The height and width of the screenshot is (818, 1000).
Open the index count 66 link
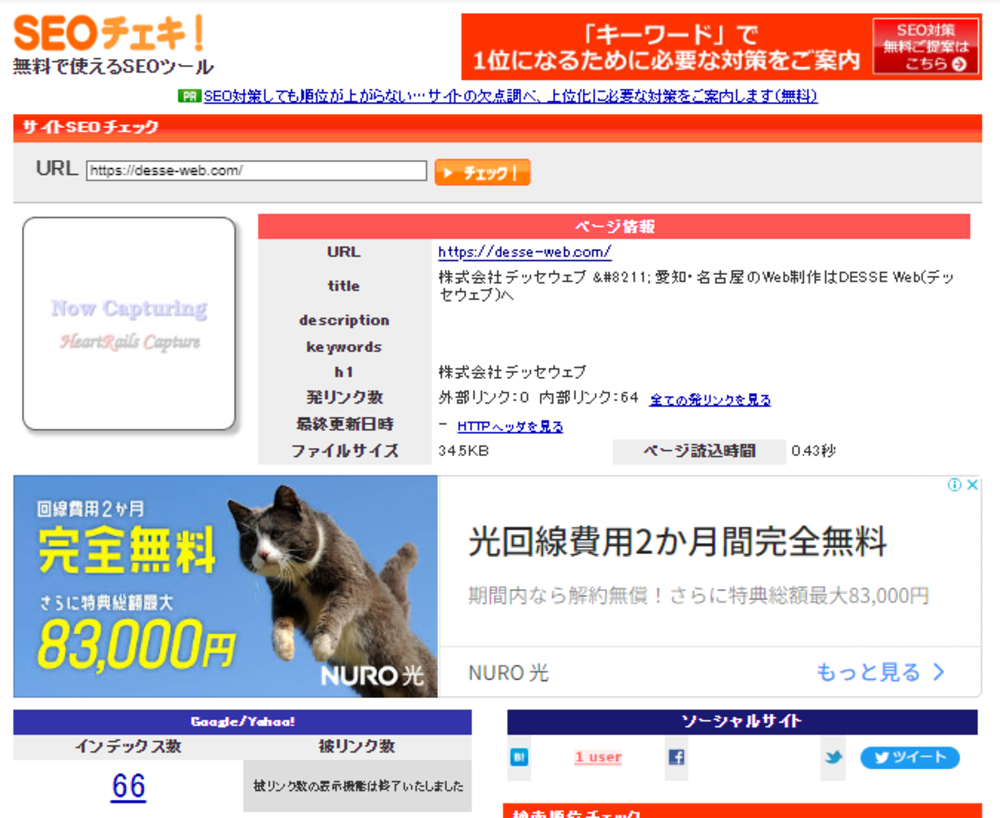tap(129, 786)
